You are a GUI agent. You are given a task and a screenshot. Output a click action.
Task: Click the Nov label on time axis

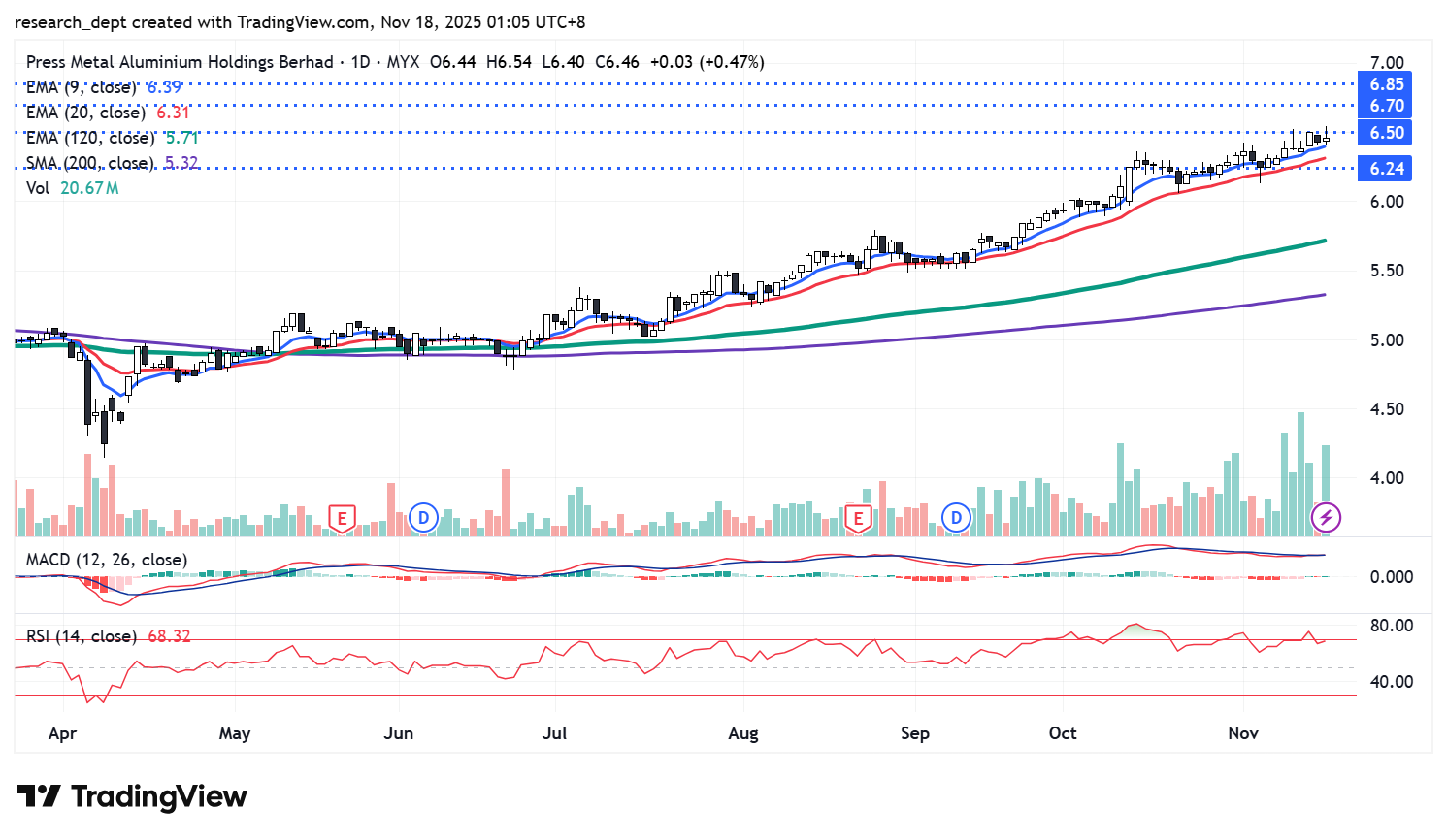[1243, 733]
